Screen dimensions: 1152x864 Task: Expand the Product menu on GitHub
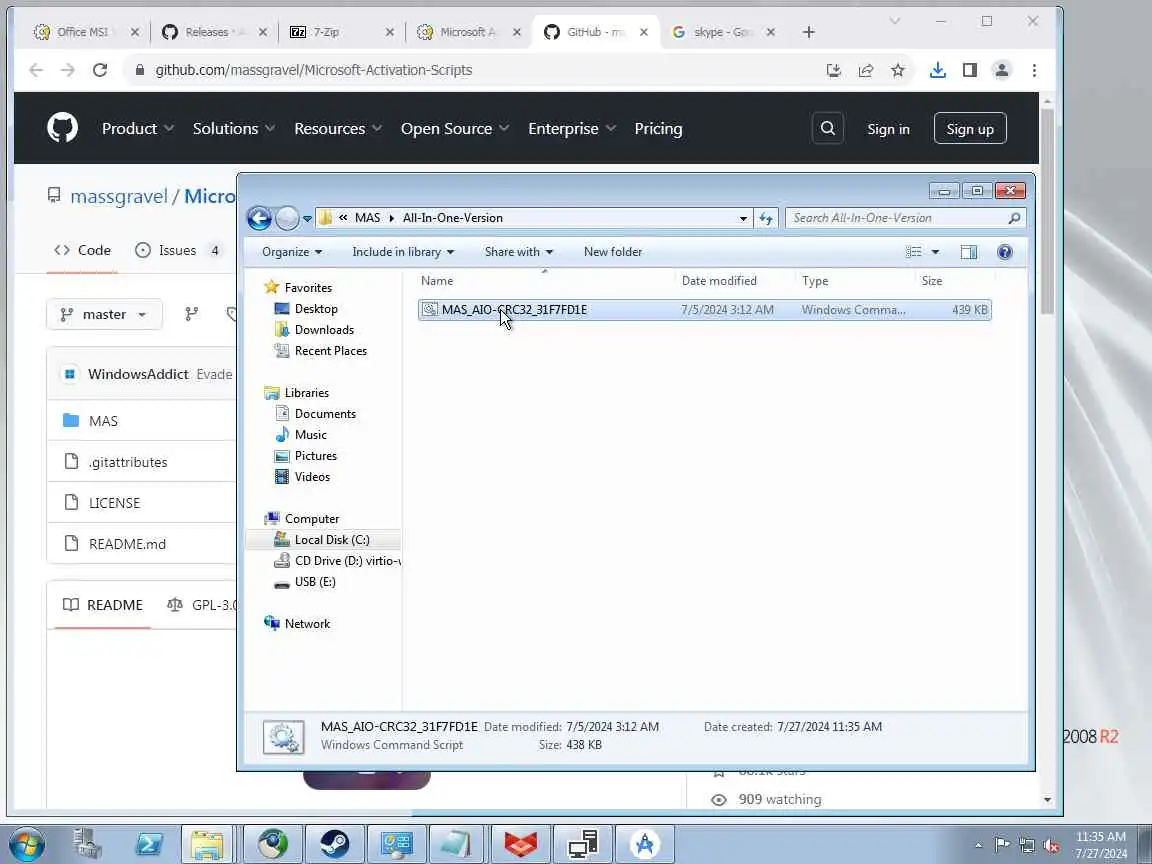pos(137,129)
